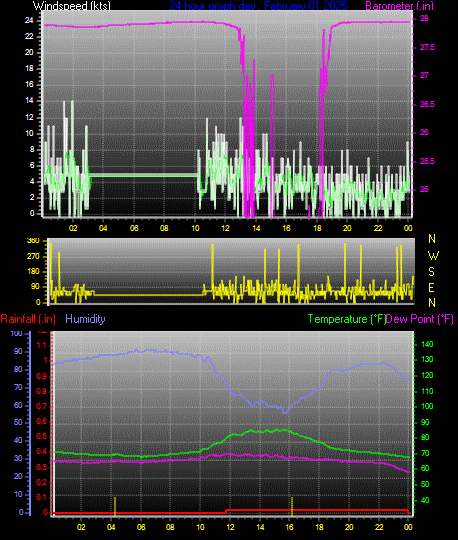Click the Barometer (.in) axis title
This screenshot has height=540, width=458.
tap(399, 6)
